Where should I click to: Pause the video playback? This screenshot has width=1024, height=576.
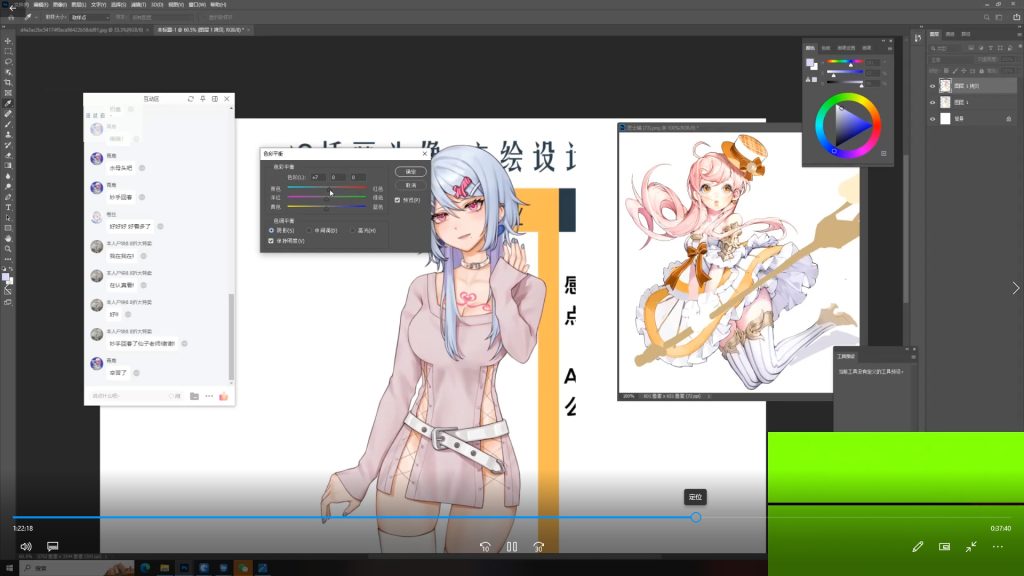[511, 547]
